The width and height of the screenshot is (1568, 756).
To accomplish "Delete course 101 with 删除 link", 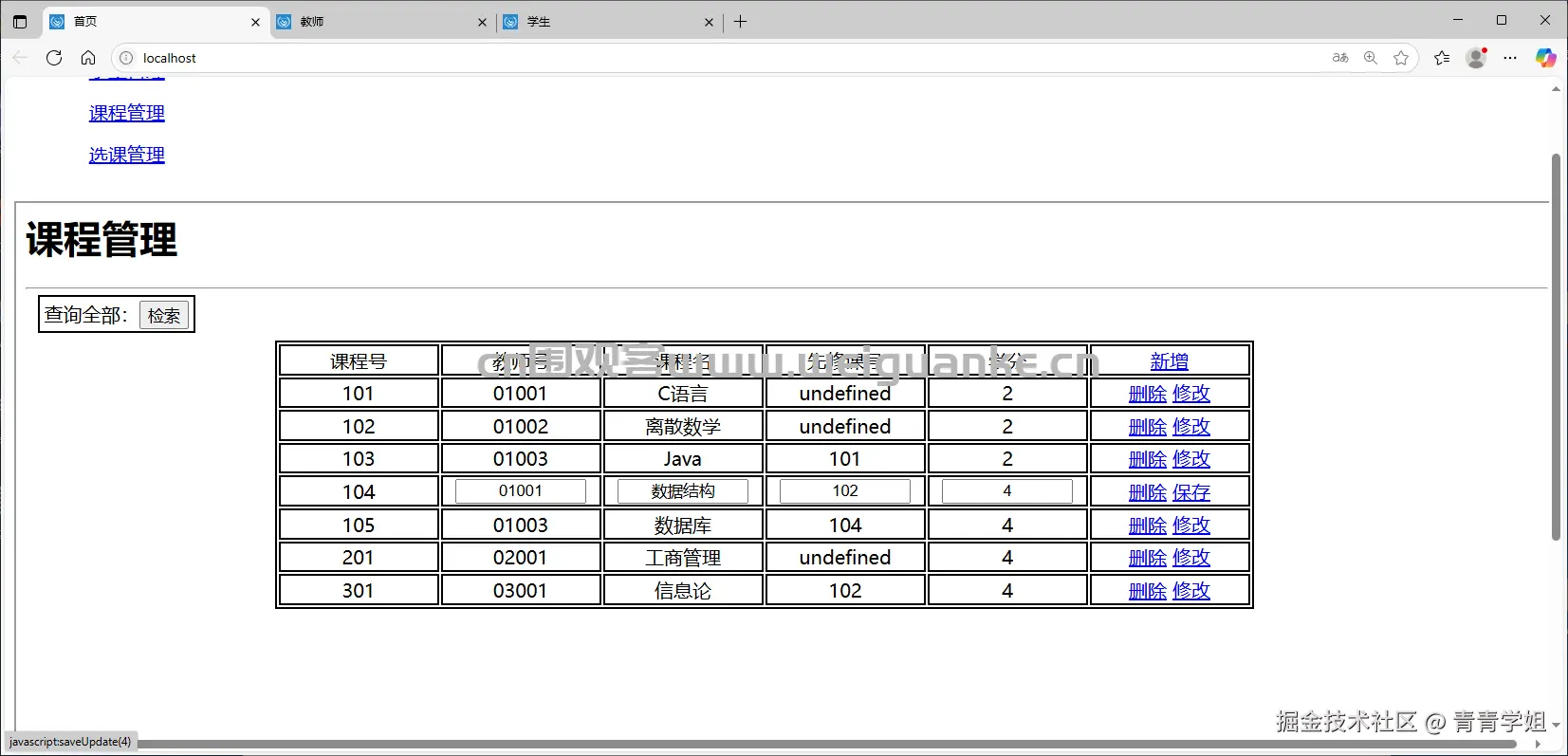I will [x=1148, y=394].
